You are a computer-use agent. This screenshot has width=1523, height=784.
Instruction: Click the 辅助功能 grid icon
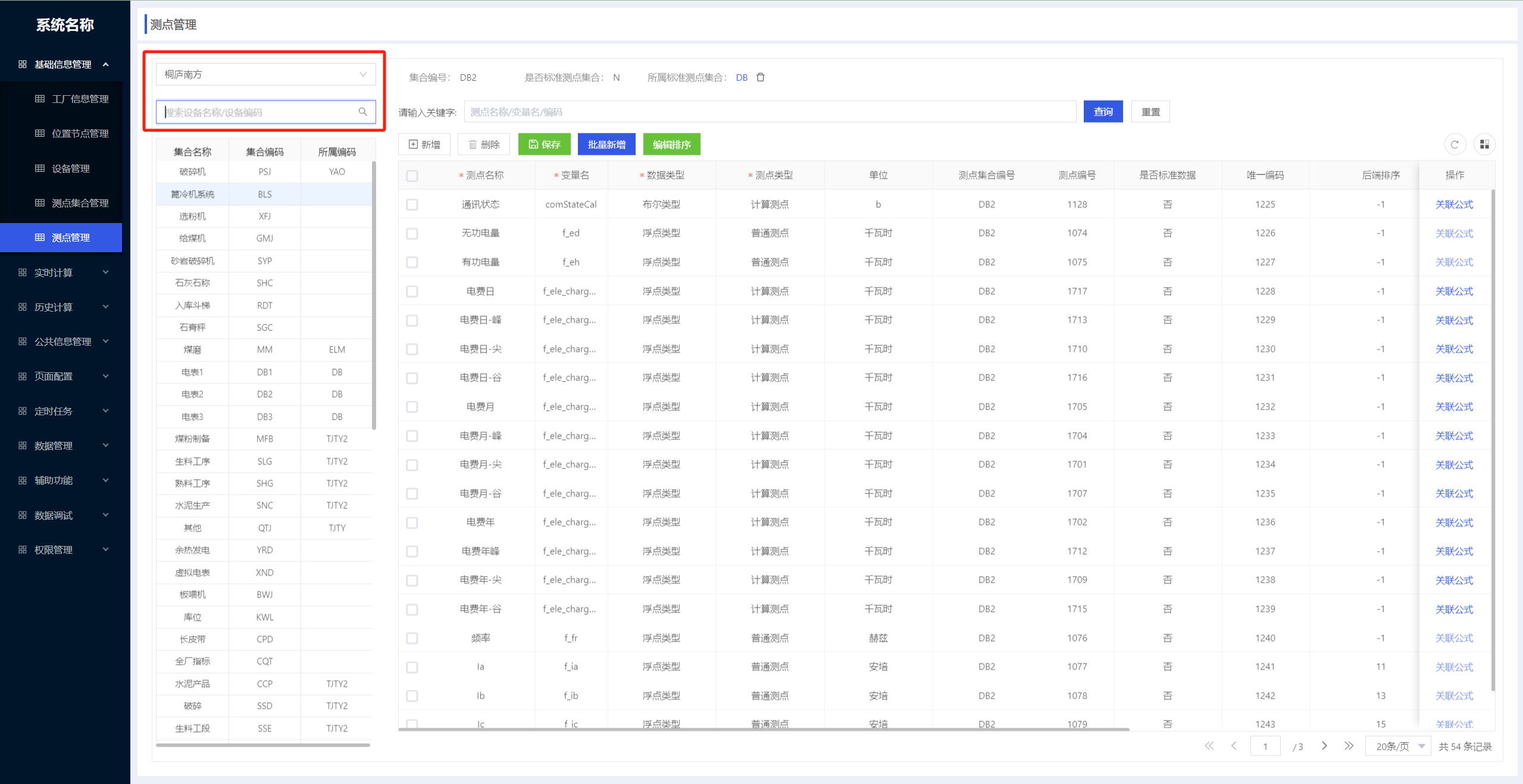tap(23, 481)
